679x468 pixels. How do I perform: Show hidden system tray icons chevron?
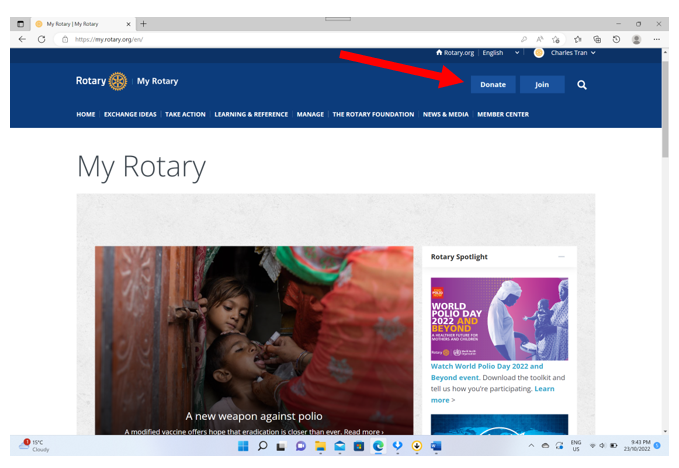pyautogui.click(x=532, y=446)
